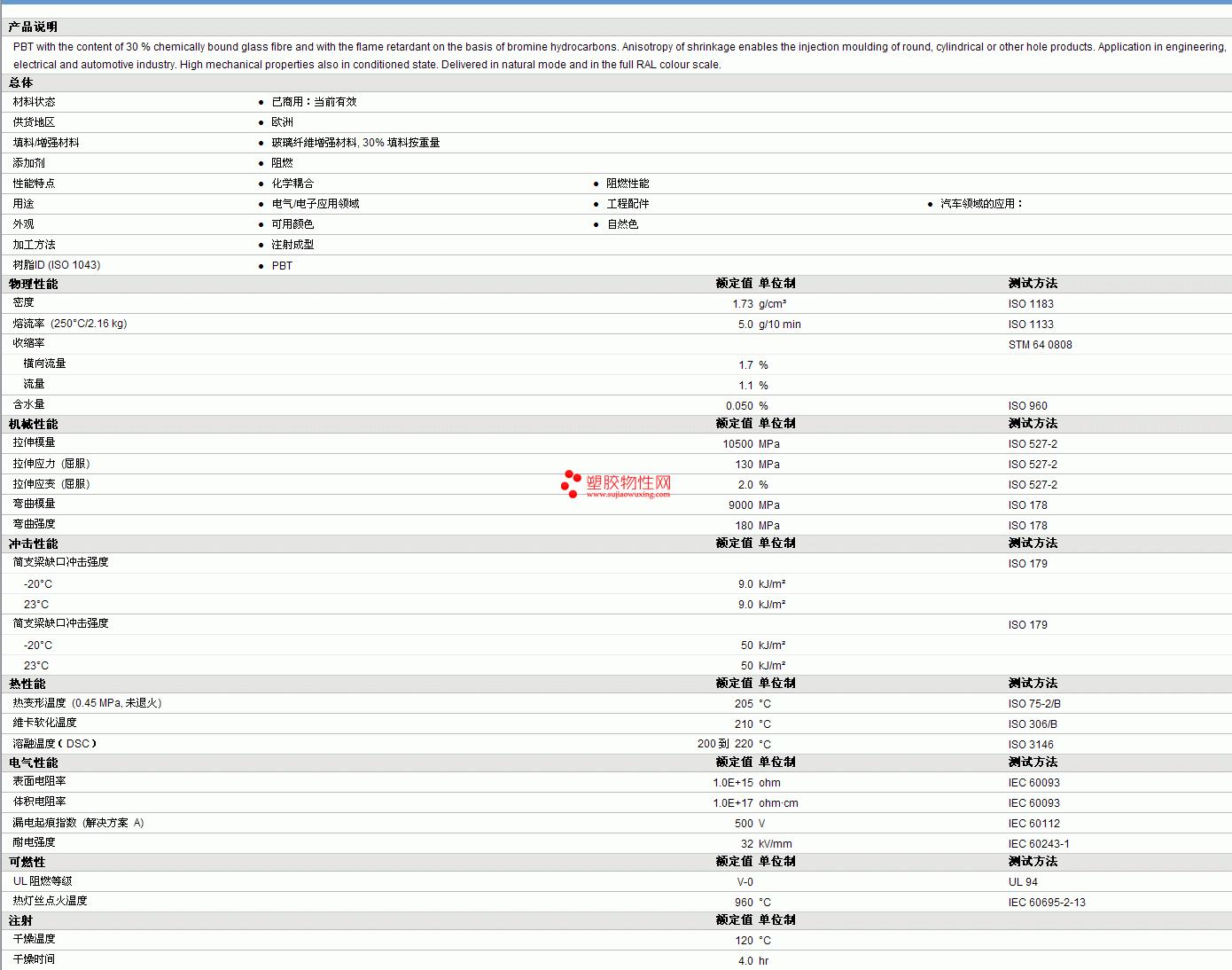1232x970 pixels.
Task: Click IEC 60112 test method
Action: [1033, 824]
